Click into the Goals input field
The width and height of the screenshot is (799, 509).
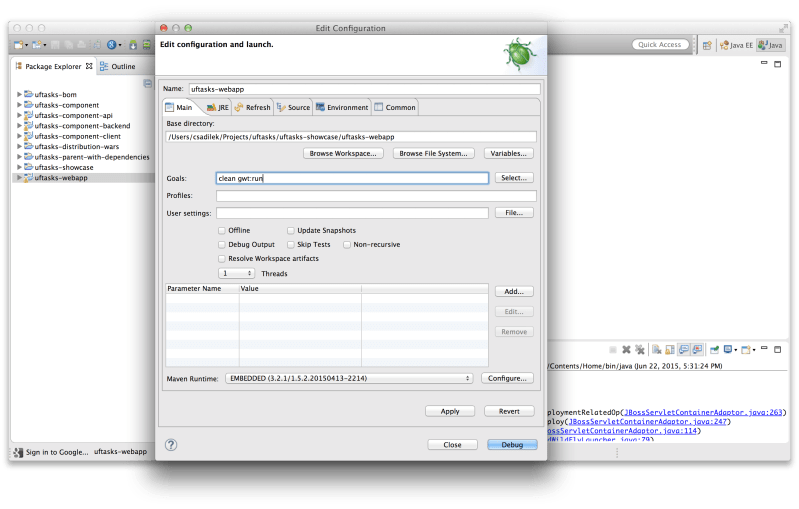click(x=352, y=178)
